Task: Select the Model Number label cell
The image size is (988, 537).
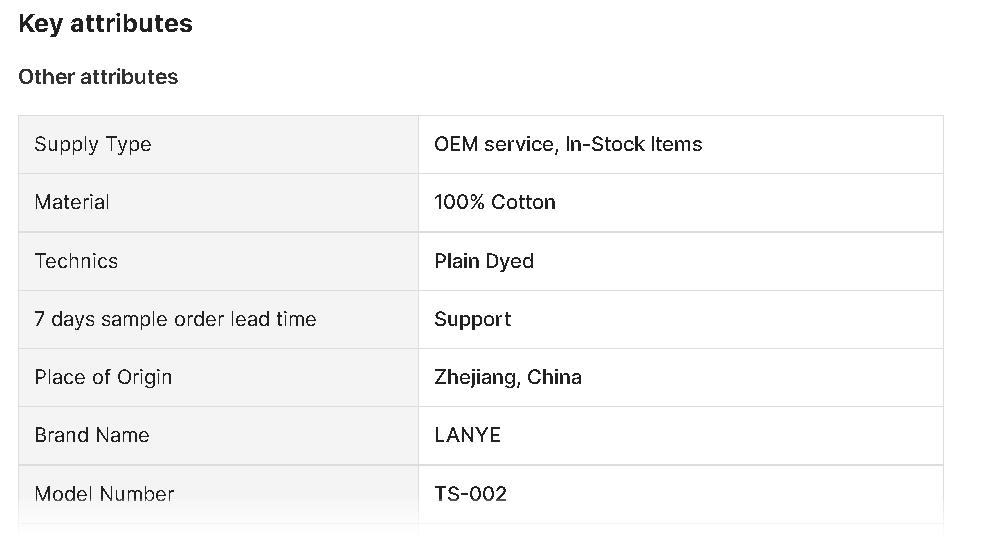Action: pyautogui.click(x=219, y=494)
